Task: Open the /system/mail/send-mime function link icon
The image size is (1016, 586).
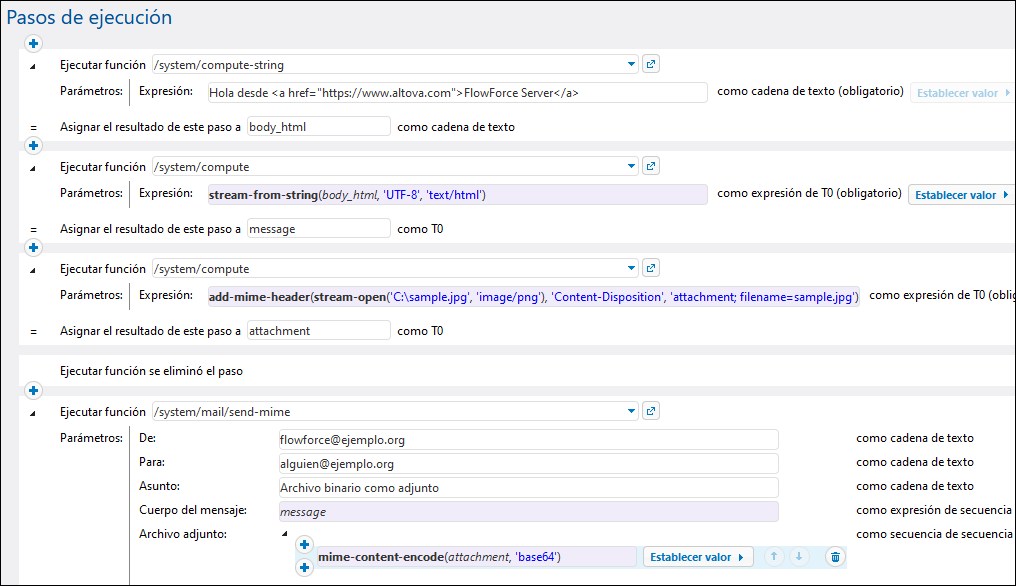Action: pyautogui.click(x=651, y=411)
